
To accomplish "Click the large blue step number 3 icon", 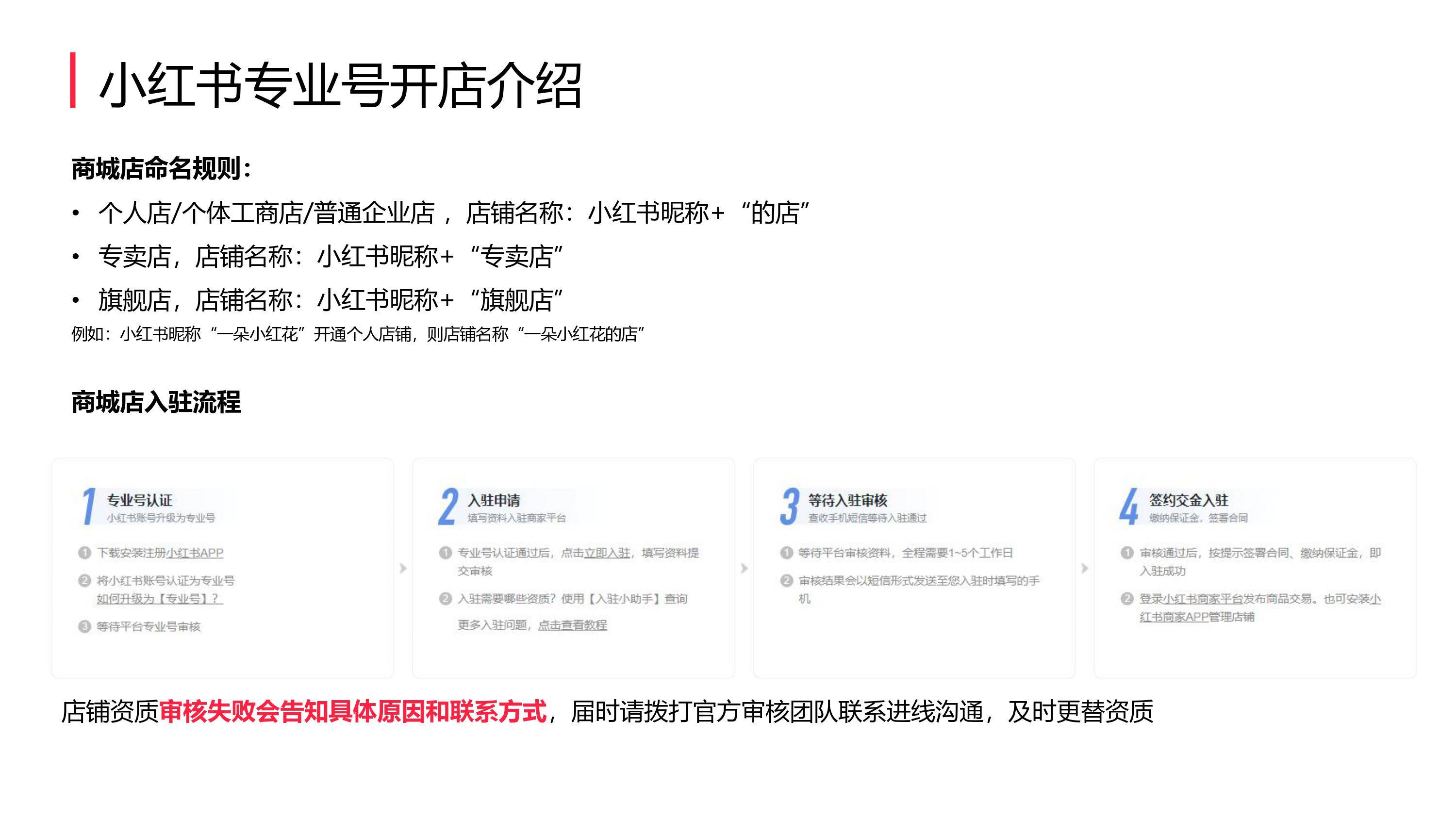I will click(x=790, y=507).
